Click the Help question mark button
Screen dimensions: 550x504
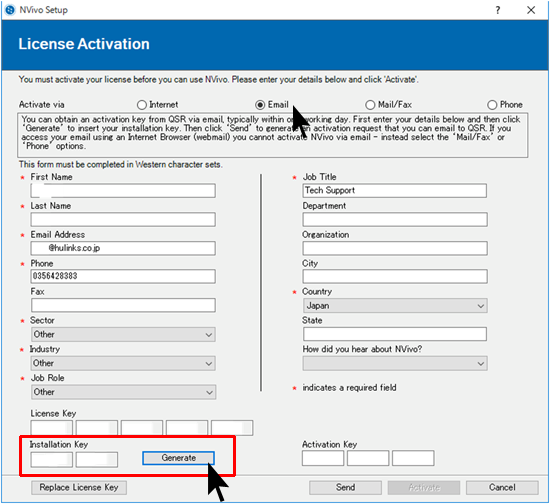pos(498,10)
